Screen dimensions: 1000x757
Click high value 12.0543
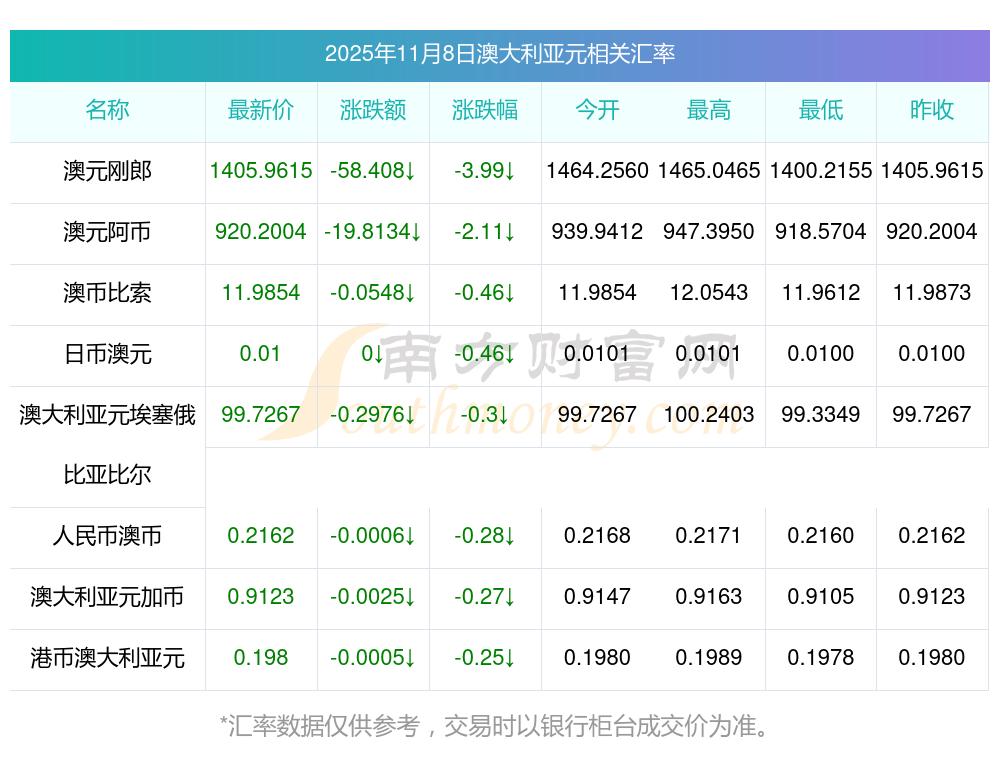(709, 292)
